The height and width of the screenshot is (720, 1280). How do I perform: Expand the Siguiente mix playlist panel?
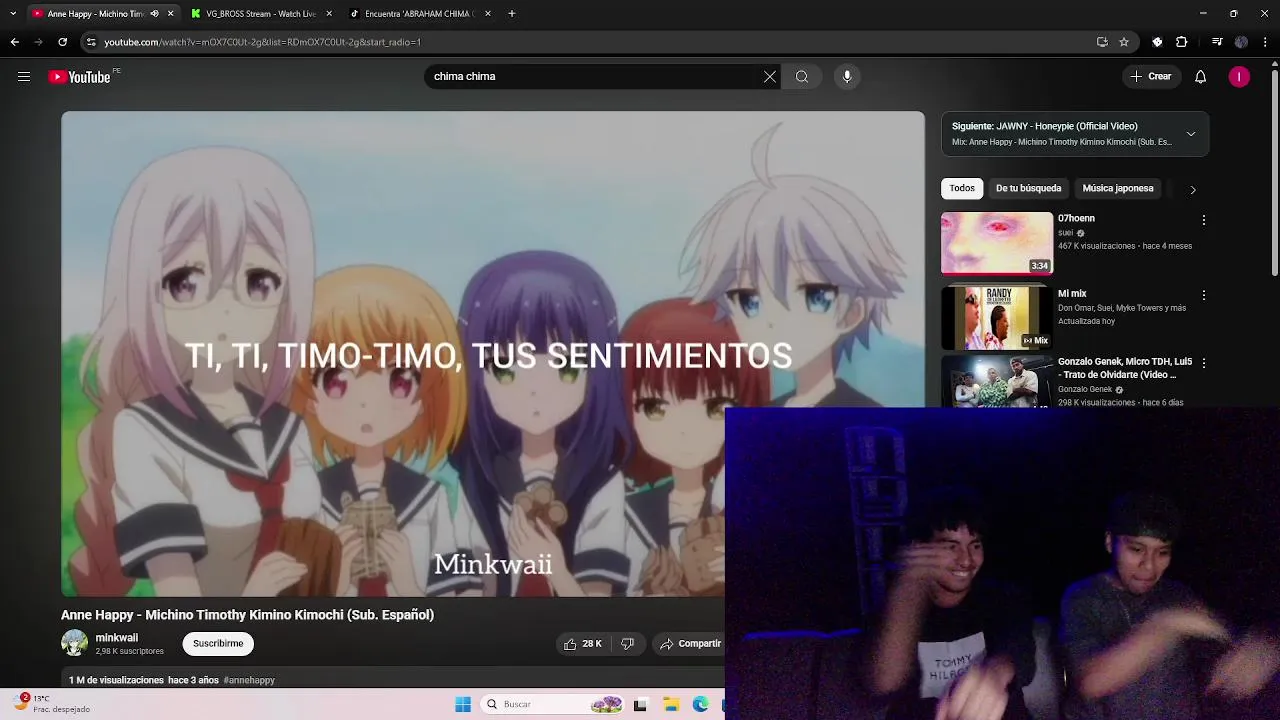pyautogui.click(x=1191, y=134)
